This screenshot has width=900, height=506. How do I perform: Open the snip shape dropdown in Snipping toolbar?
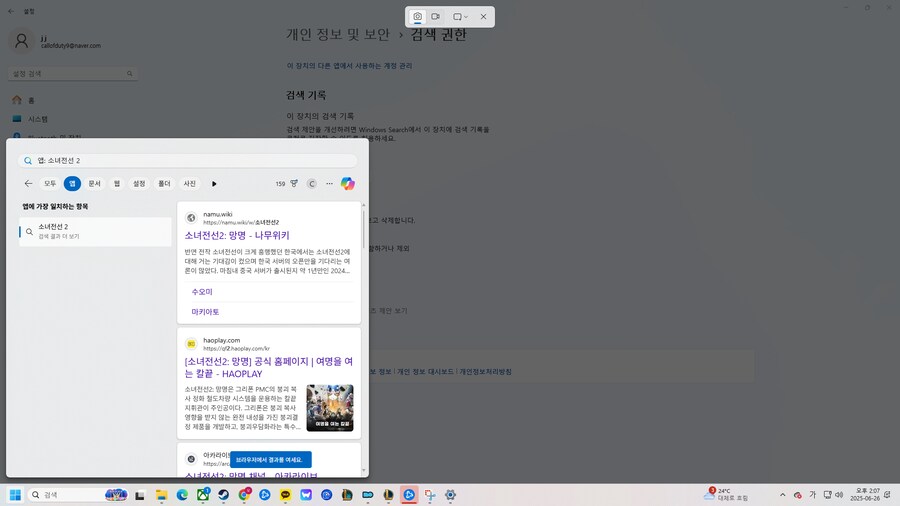tap(460, 17)
